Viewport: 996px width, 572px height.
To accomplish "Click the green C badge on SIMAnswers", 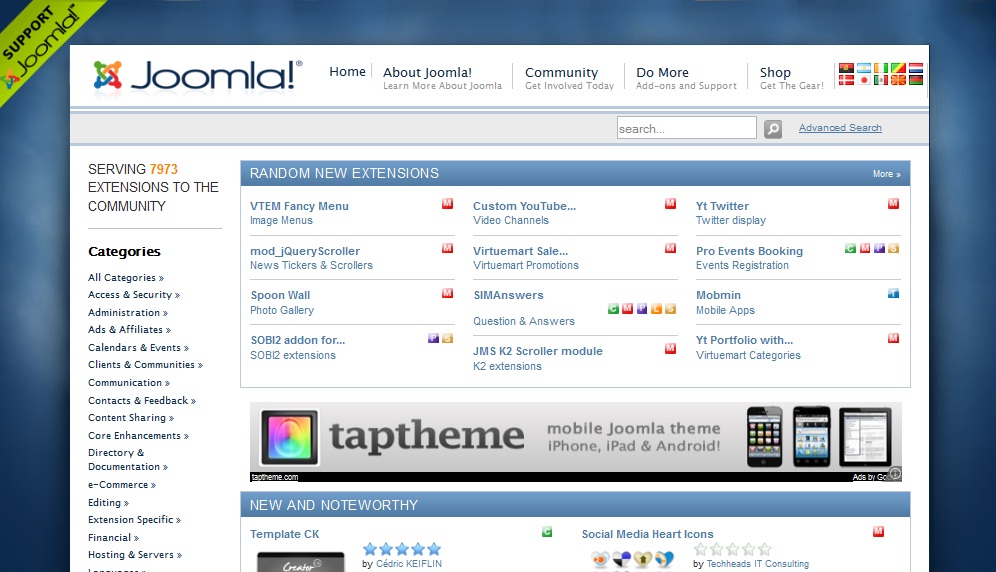I will pyautogui.click(x=613, y=309).
